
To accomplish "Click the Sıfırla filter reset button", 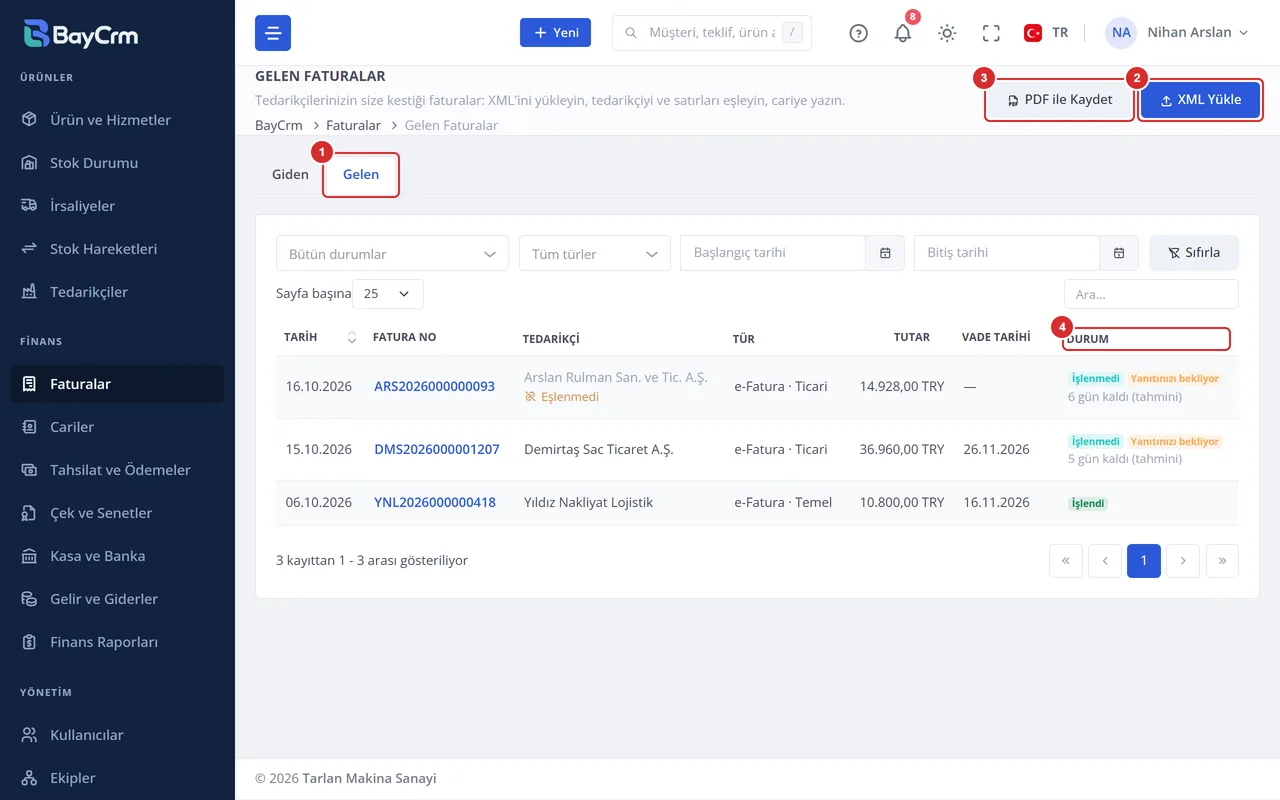I will (x=1194, y=253).
